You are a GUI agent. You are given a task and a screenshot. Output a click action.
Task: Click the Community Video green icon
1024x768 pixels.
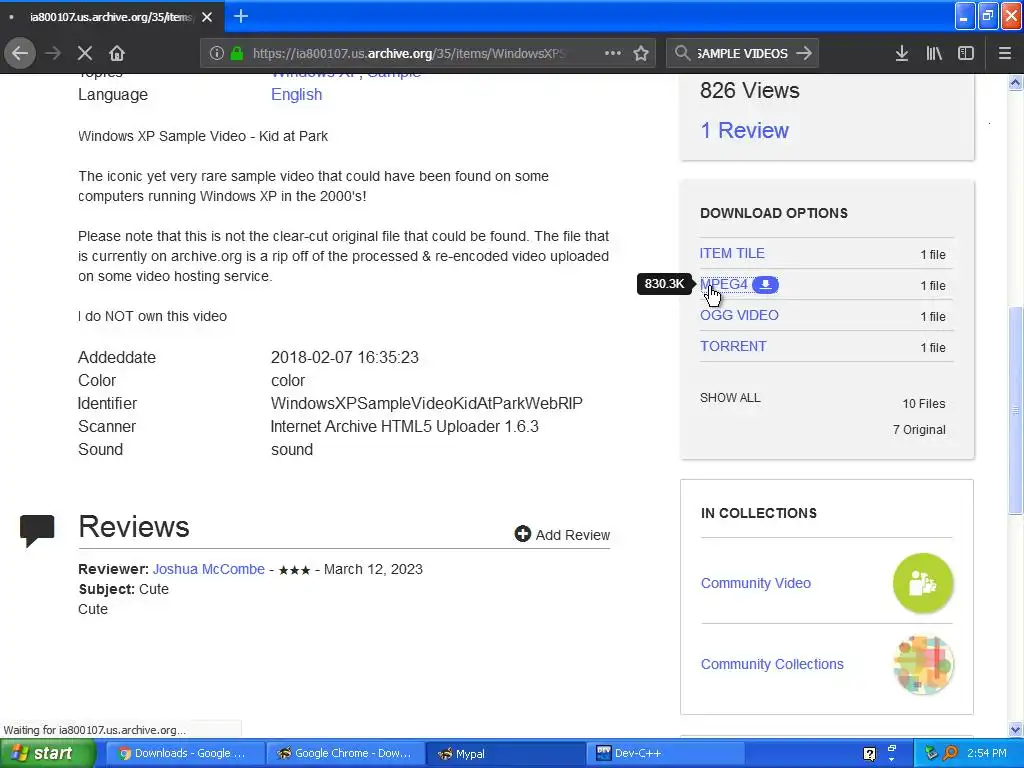click(x=923, y=583)
